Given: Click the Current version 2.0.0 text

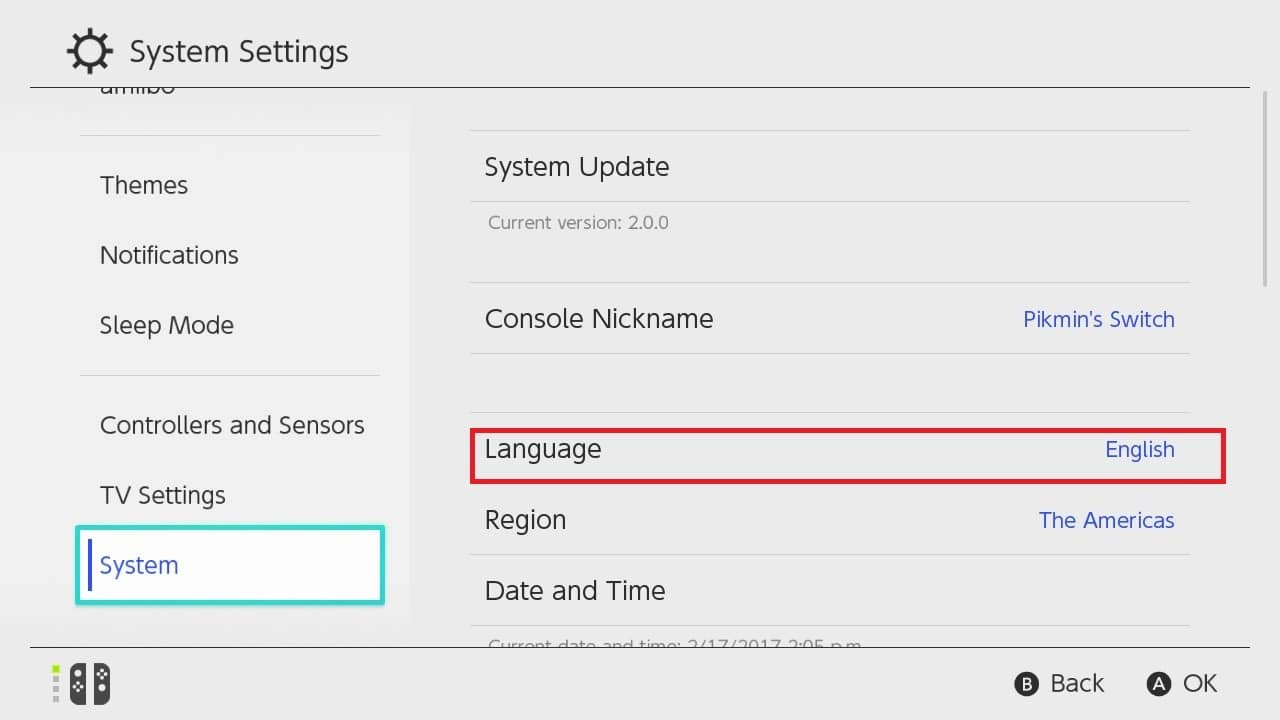Looking at the screenshot, I should (x=576, y=222).
